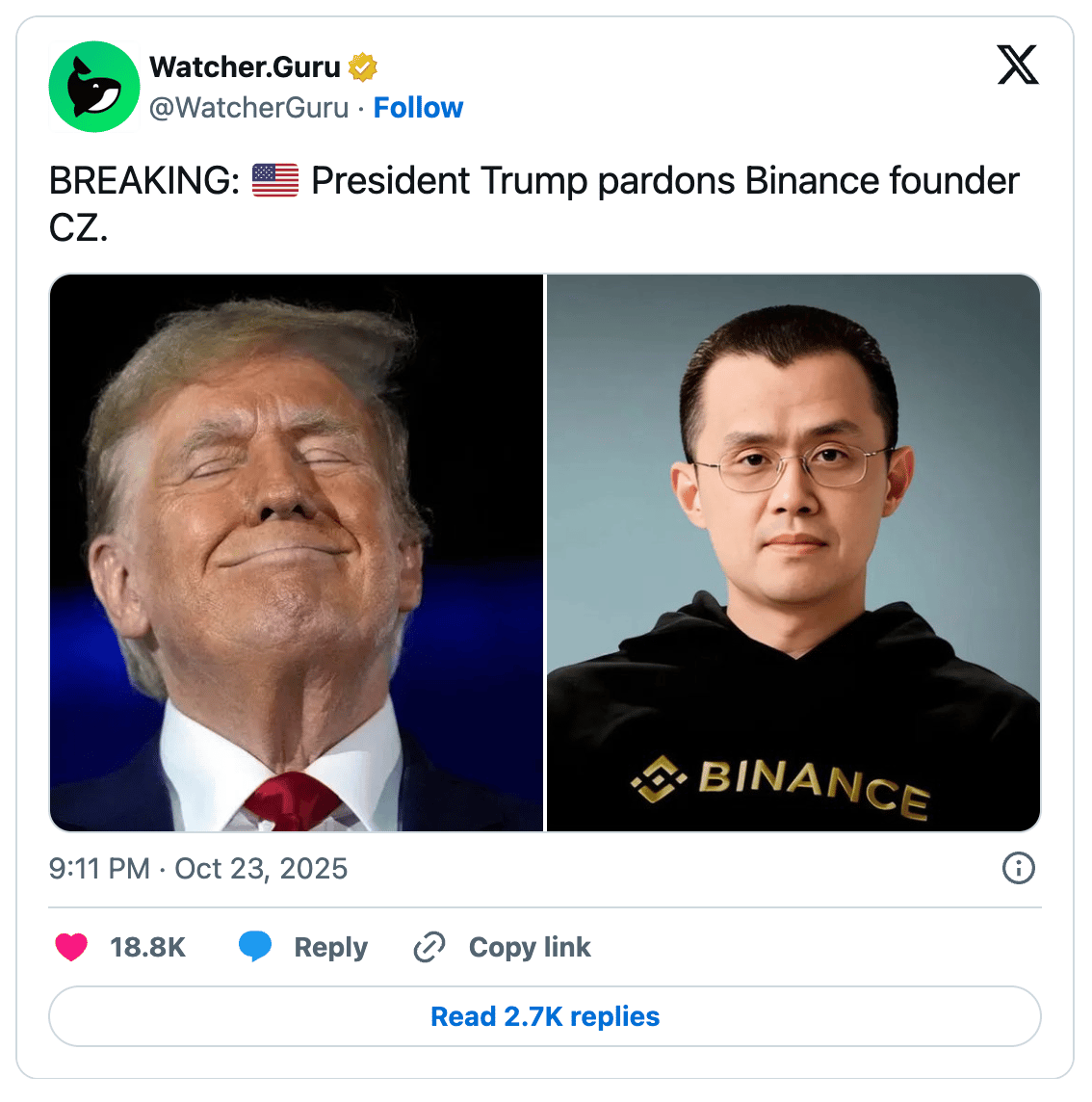The image size is (1092, 1102).
Task: Open the Watcher.Guru display name link
Action: pyautogui.click(x=246, y=67)
